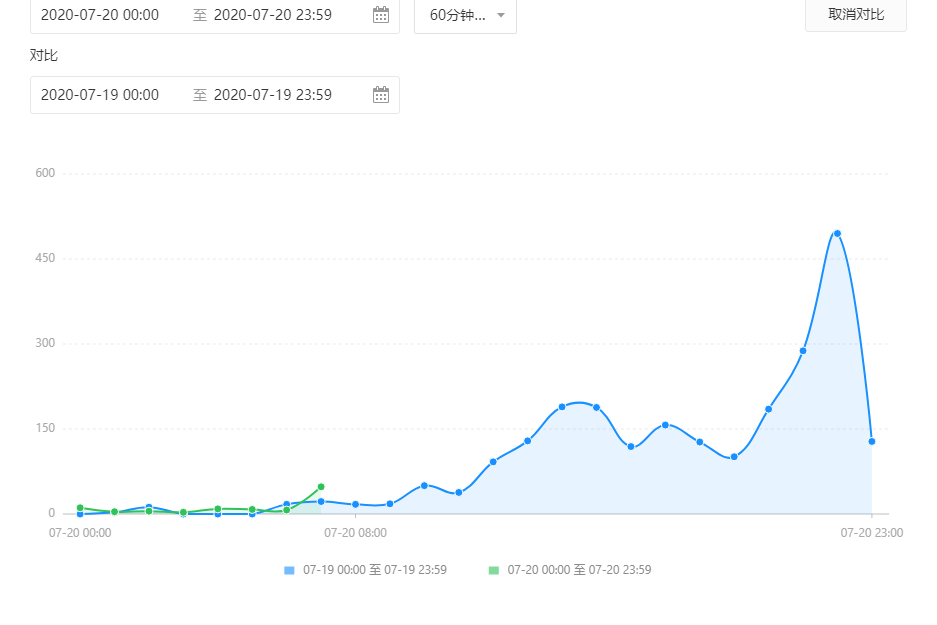The width and height of the screenshot is (937, 625).
Task: Click the comparison end date 2020-07-19 23:59
Action: 273,95
